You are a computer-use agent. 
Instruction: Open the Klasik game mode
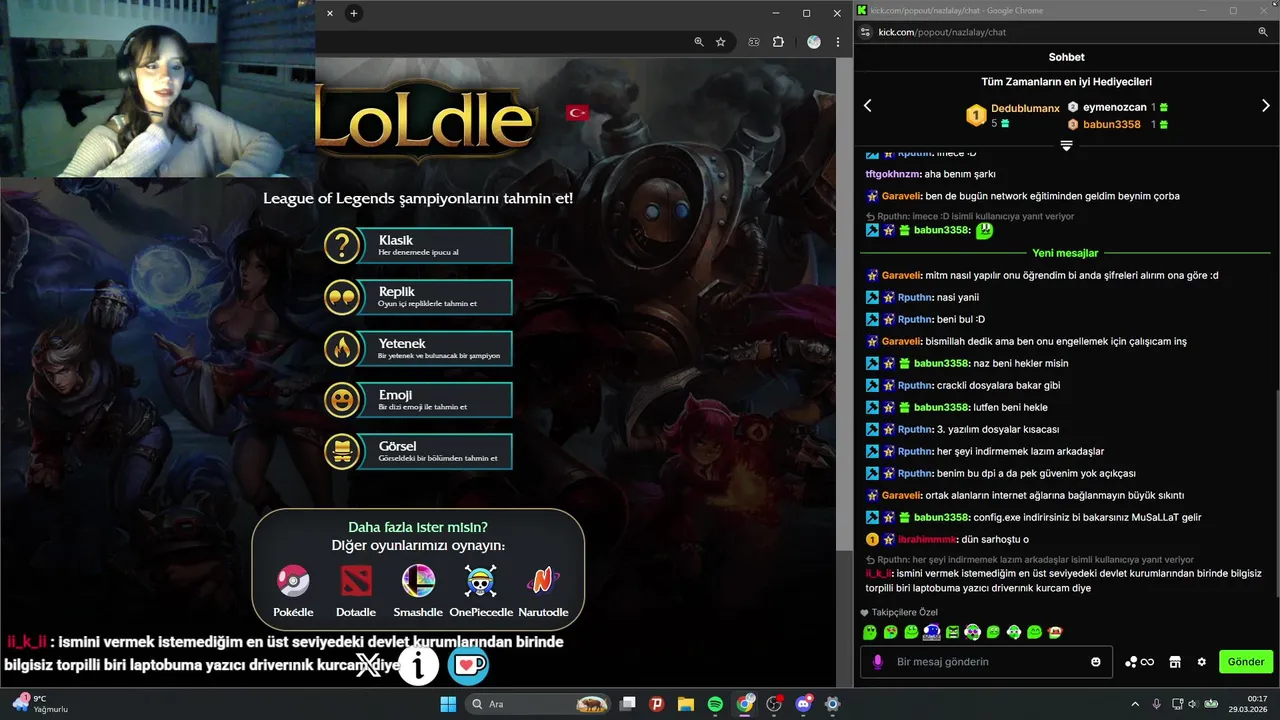click(418, 245)
